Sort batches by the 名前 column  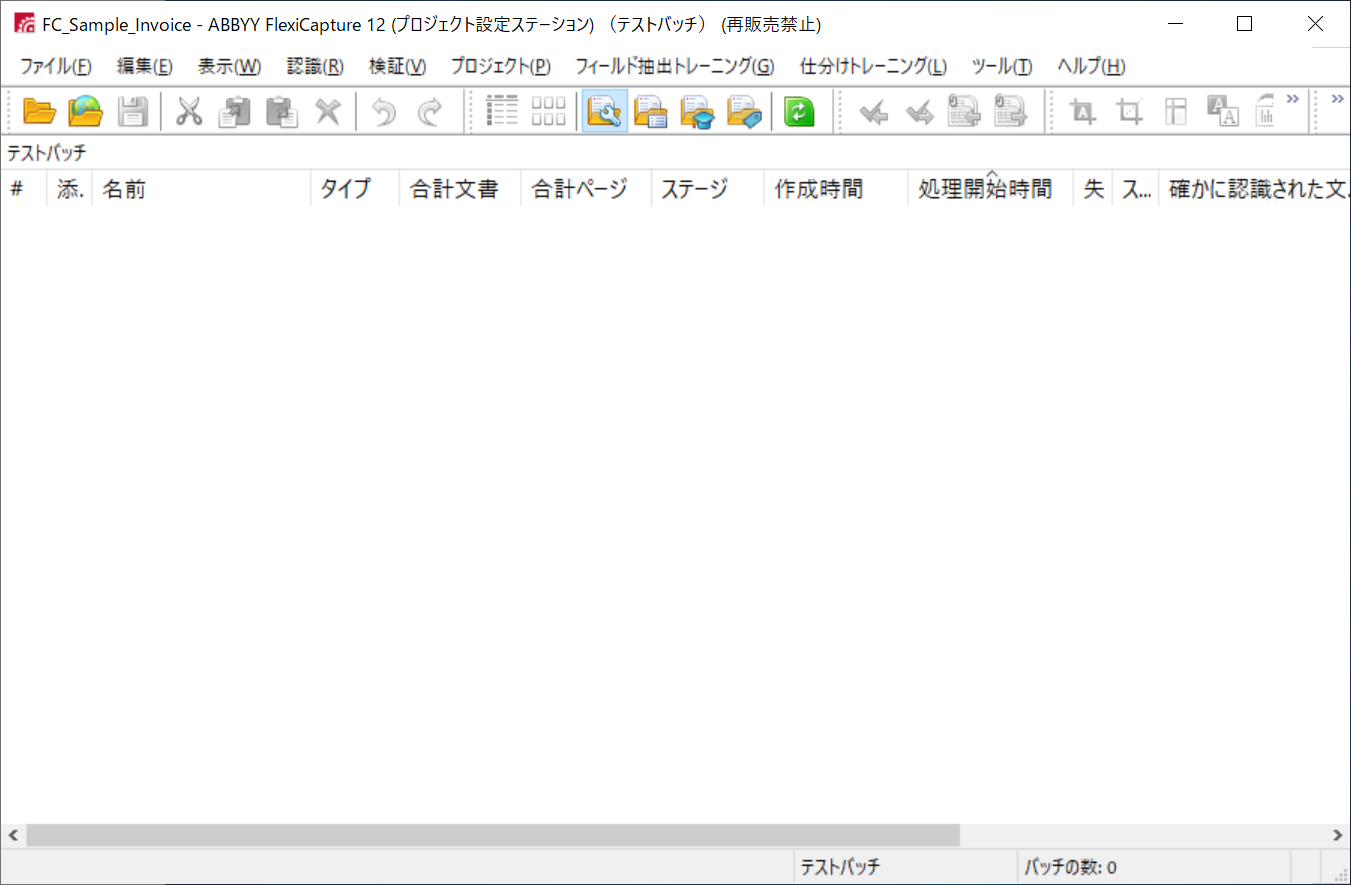tap(124, 188)
